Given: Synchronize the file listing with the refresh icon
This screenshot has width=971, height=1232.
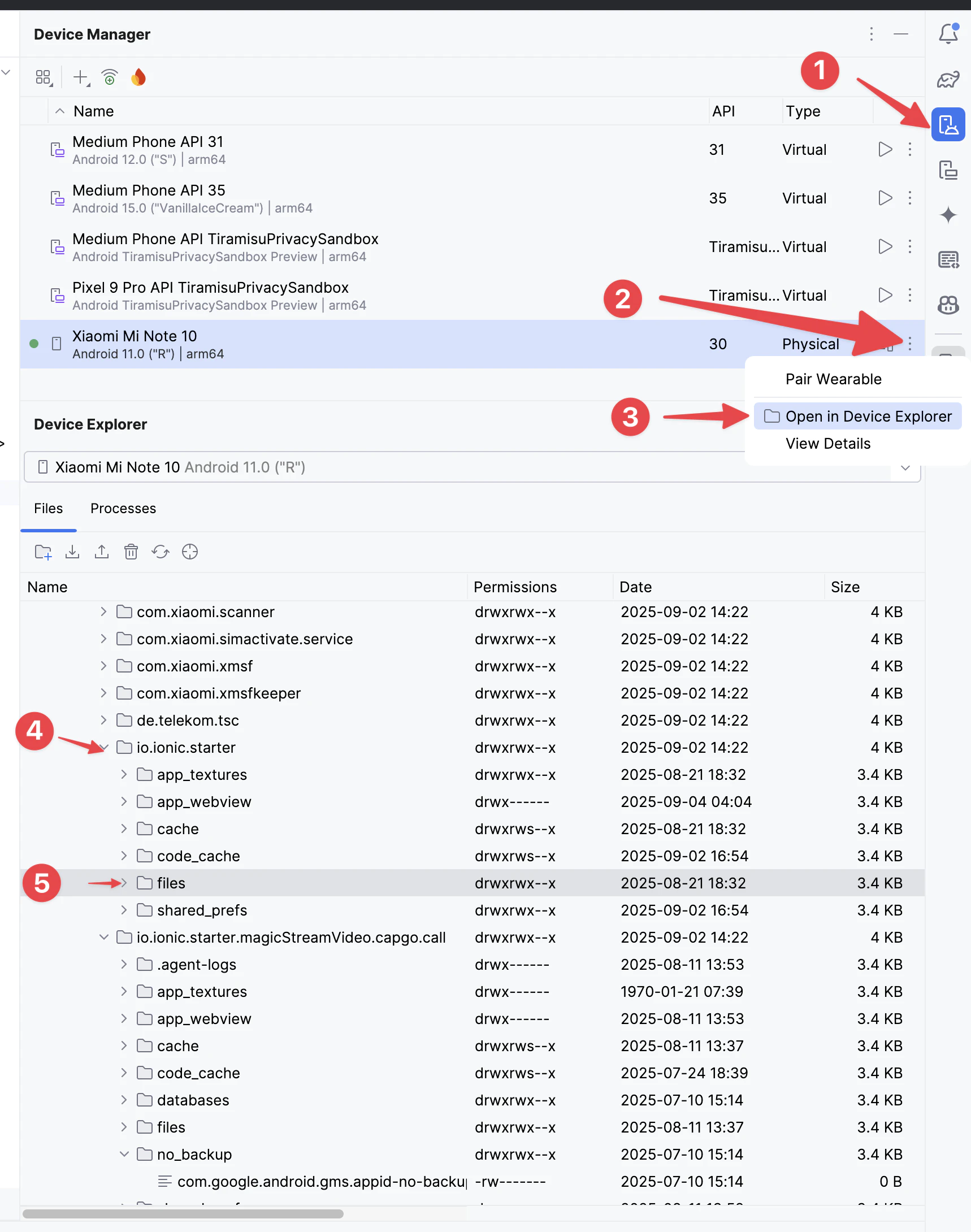Looking at the screenshot, I should pyautogui.click(x=161, y=552).
